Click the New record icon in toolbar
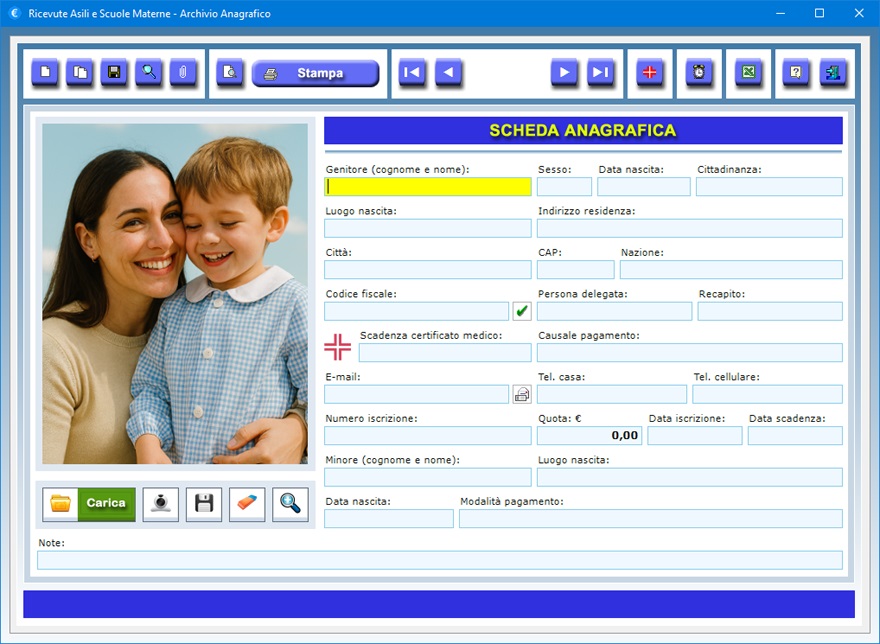The height and width of the screenshot is (644, 880). pos(45,73)
